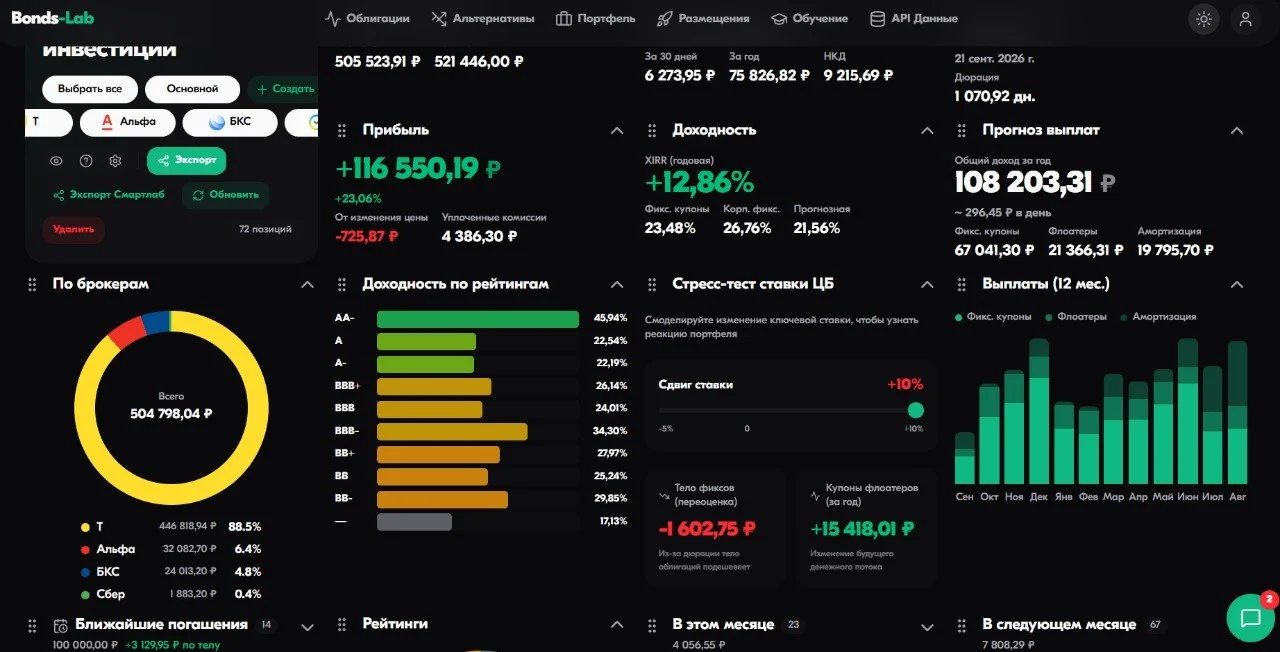Click the Сдвиг ставки slider handle
This screenshot has height=652, width=1280.
coord(915,410)
